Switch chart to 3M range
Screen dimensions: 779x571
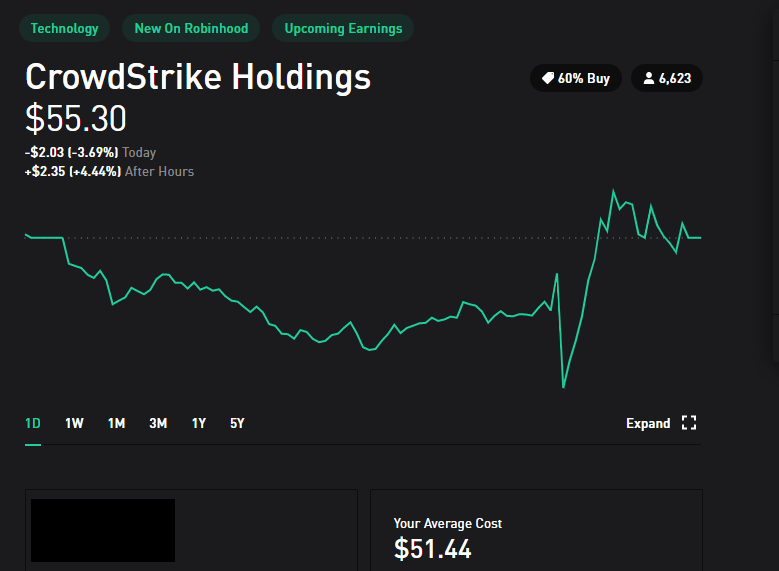coord(158,423)
